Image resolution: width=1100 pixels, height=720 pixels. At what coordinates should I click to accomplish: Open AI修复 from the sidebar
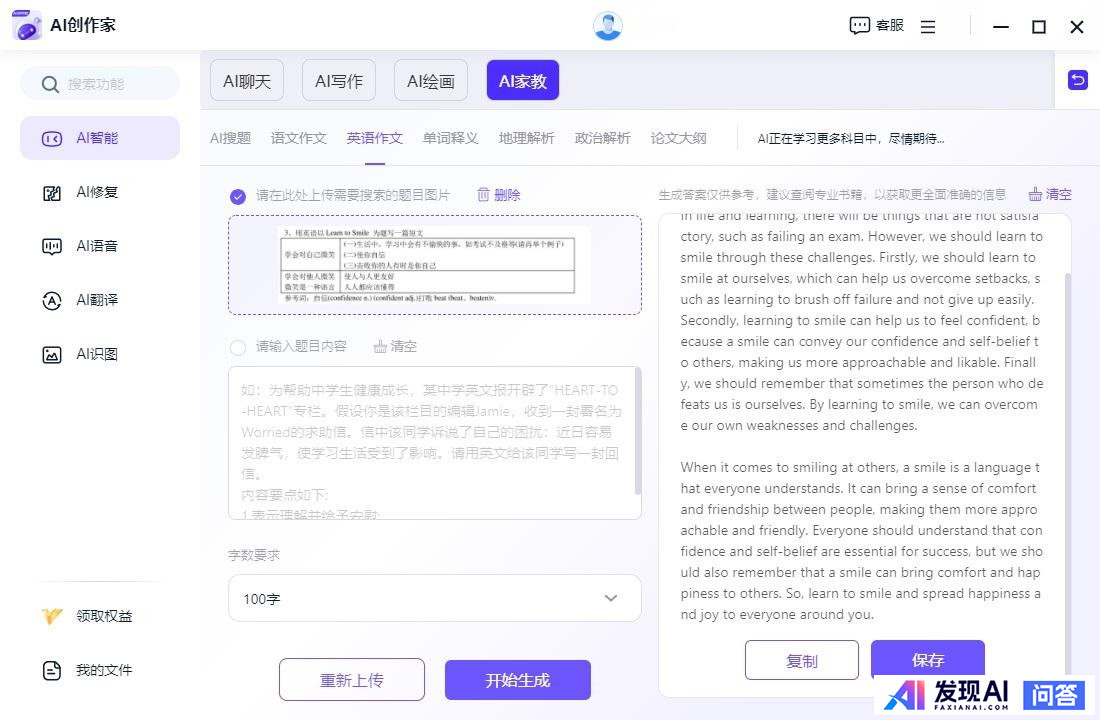coord(52,192)
